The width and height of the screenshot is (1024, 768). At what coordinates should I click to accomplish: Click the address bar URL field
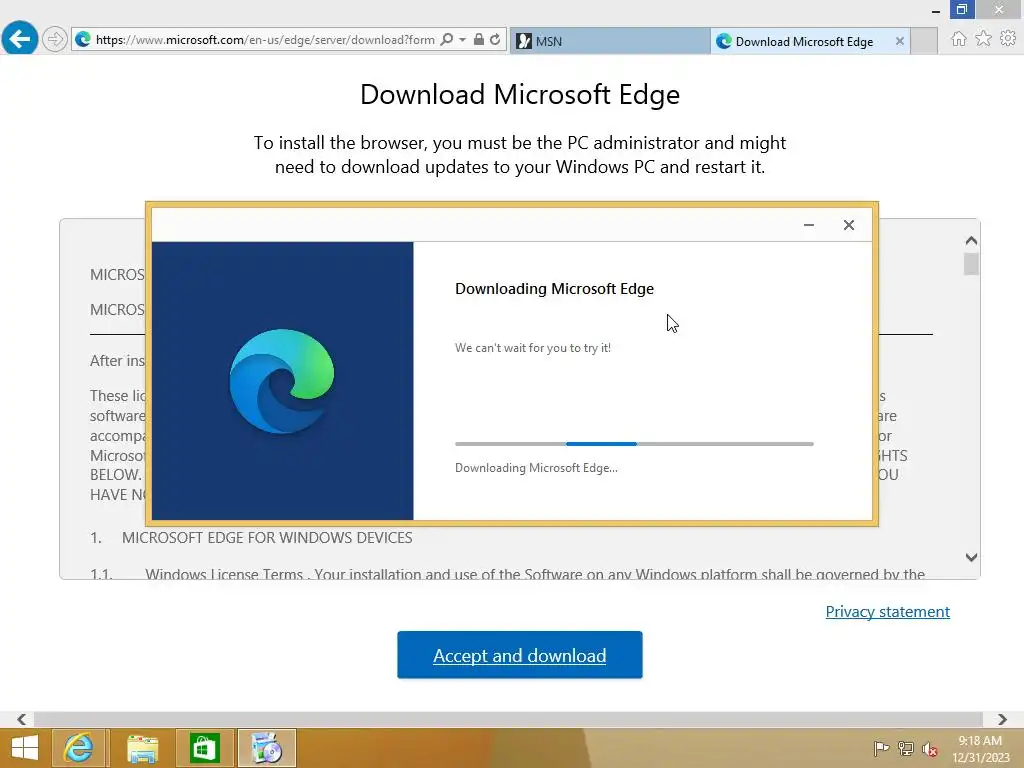(264, 40)
